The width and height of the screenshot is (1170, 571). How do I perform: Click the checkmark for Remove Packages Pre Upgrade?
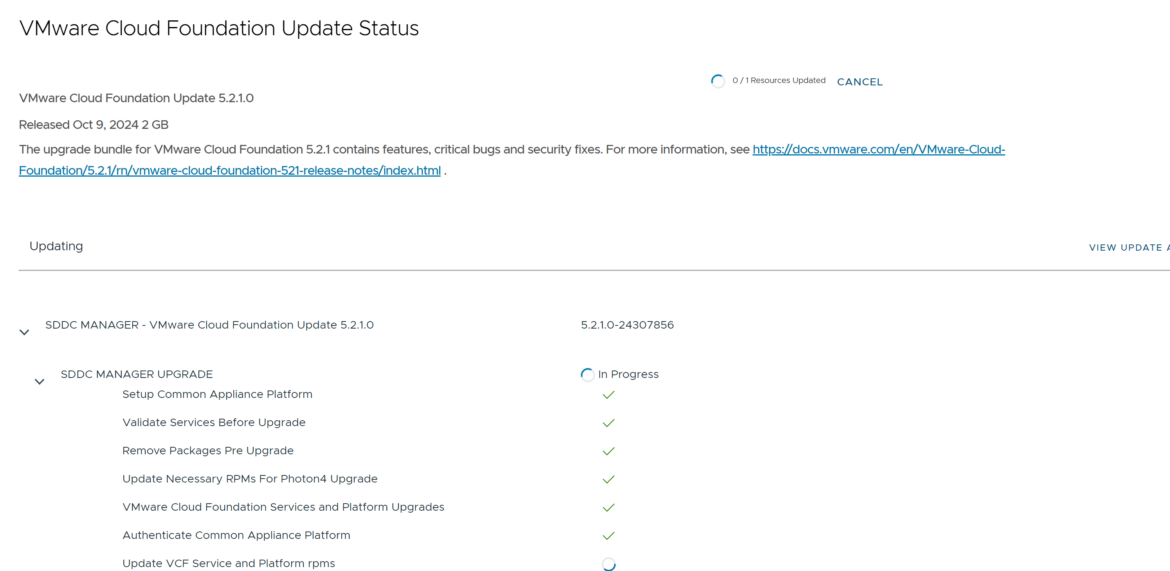pos(608,451)
